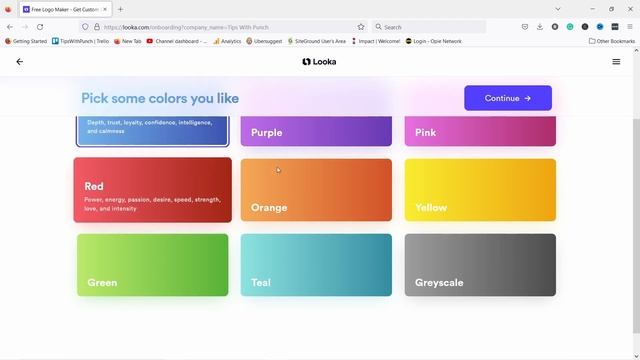
Task: Reload the page with refresh icon
Action: click(40, 27)
